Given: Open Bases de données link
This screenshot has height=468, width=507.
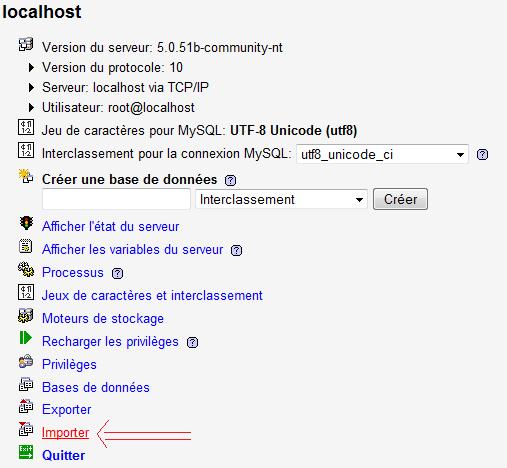Looking at the screenshot, I should [x=96, y=387].
